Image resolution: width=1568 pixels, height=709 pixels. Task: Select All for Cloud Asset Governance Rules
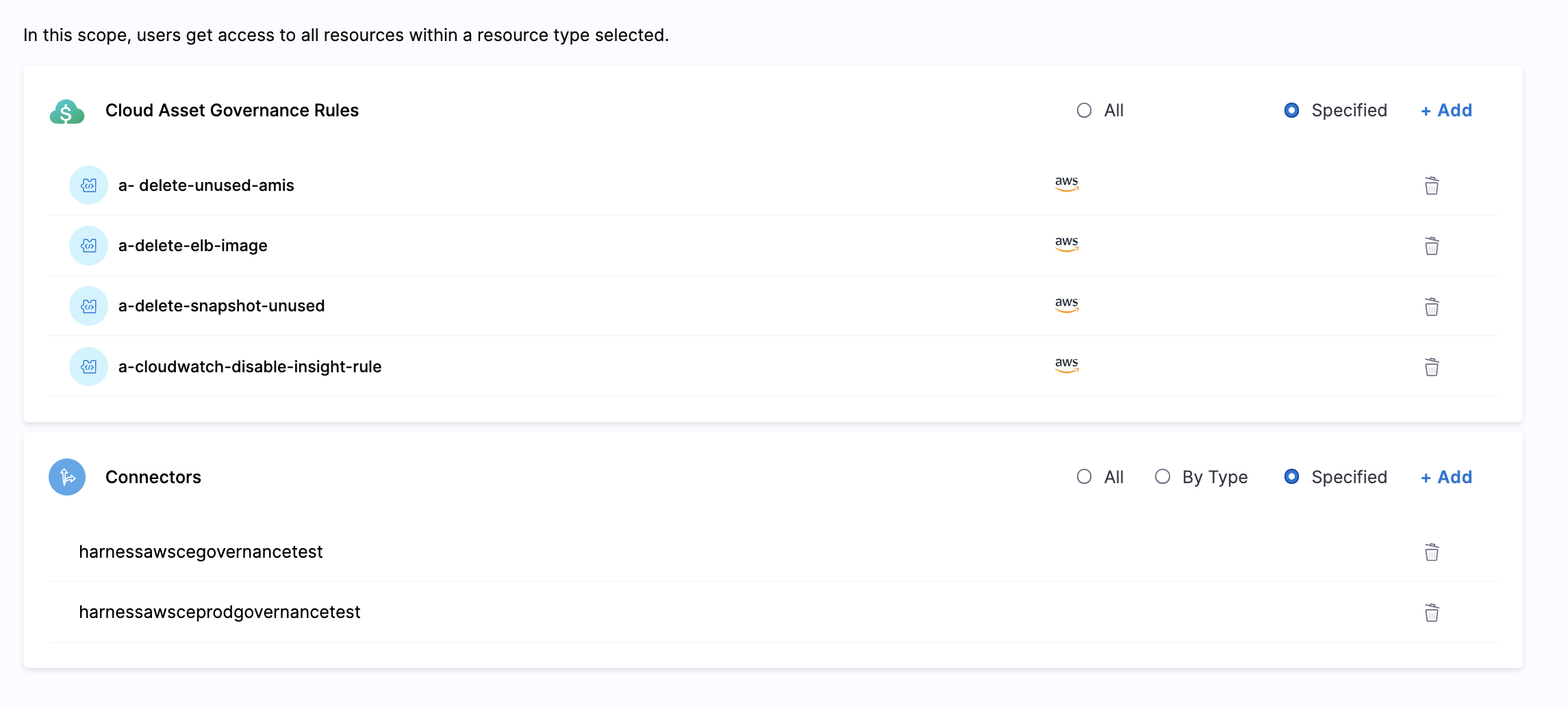(x=1084, y=110)
